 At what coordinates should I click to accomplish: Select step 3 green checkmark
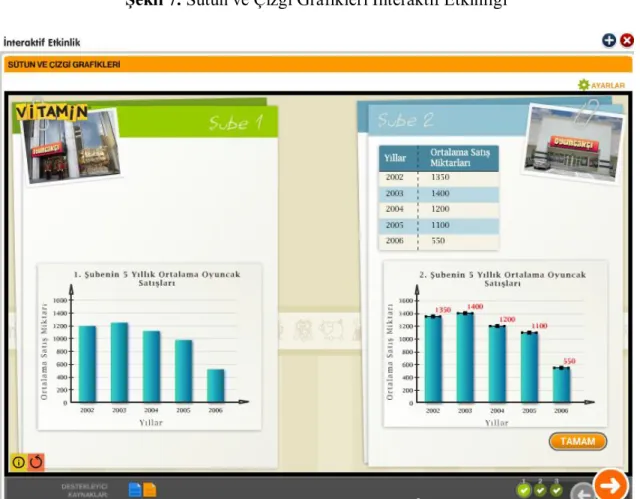click(x=556, y=490)
